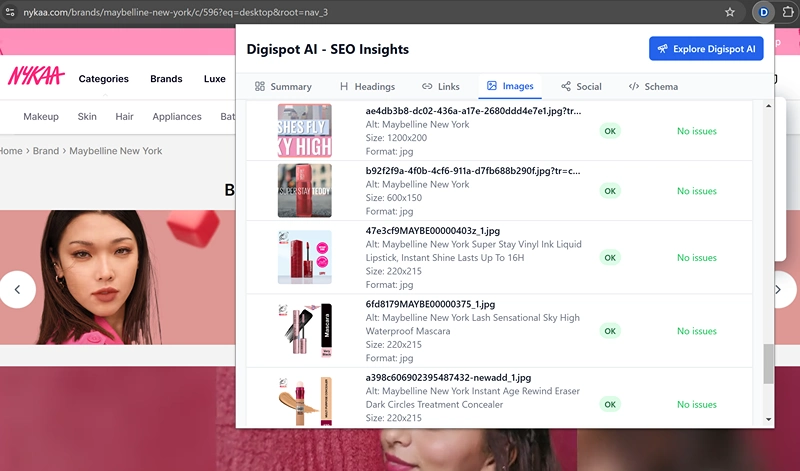This screenshot has height=471, width=800.
Task: Click OK badge in Age Rewind Concealer row
Action: pyautogui.click(x=610, y=404)
